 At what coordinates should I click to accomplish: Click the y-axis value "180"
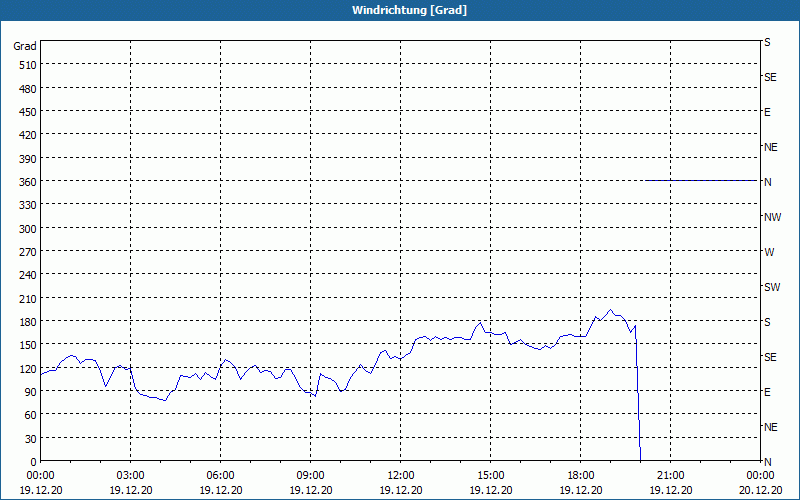(x=28, y=322)
